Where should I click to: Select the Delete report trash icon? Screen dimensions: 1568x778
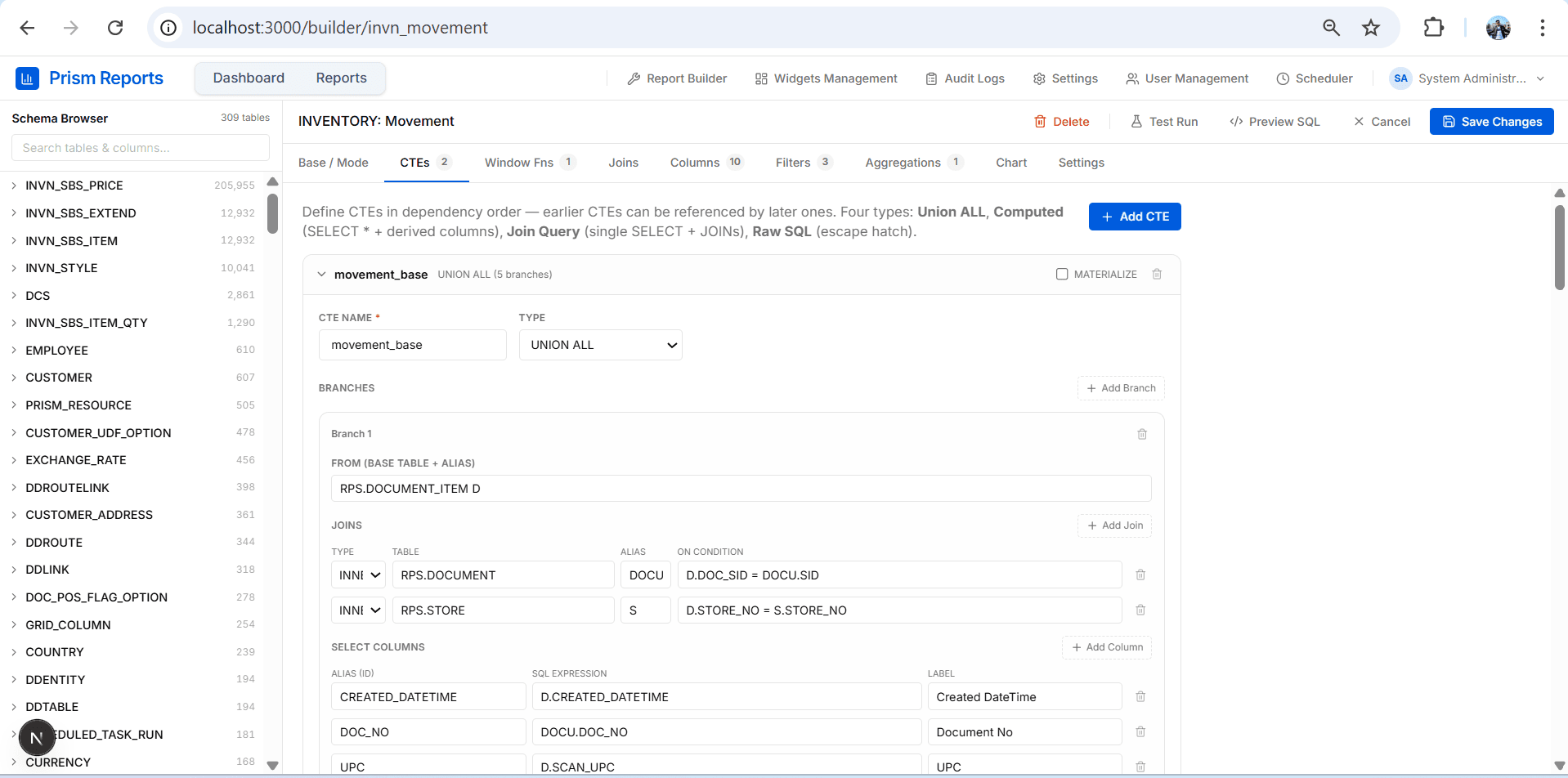click(x=1040, y=121)
